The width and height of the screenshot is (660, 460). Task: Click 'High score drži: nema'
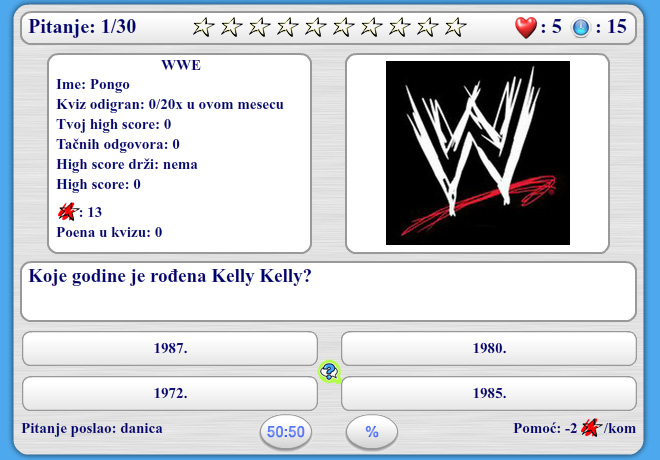127,164
